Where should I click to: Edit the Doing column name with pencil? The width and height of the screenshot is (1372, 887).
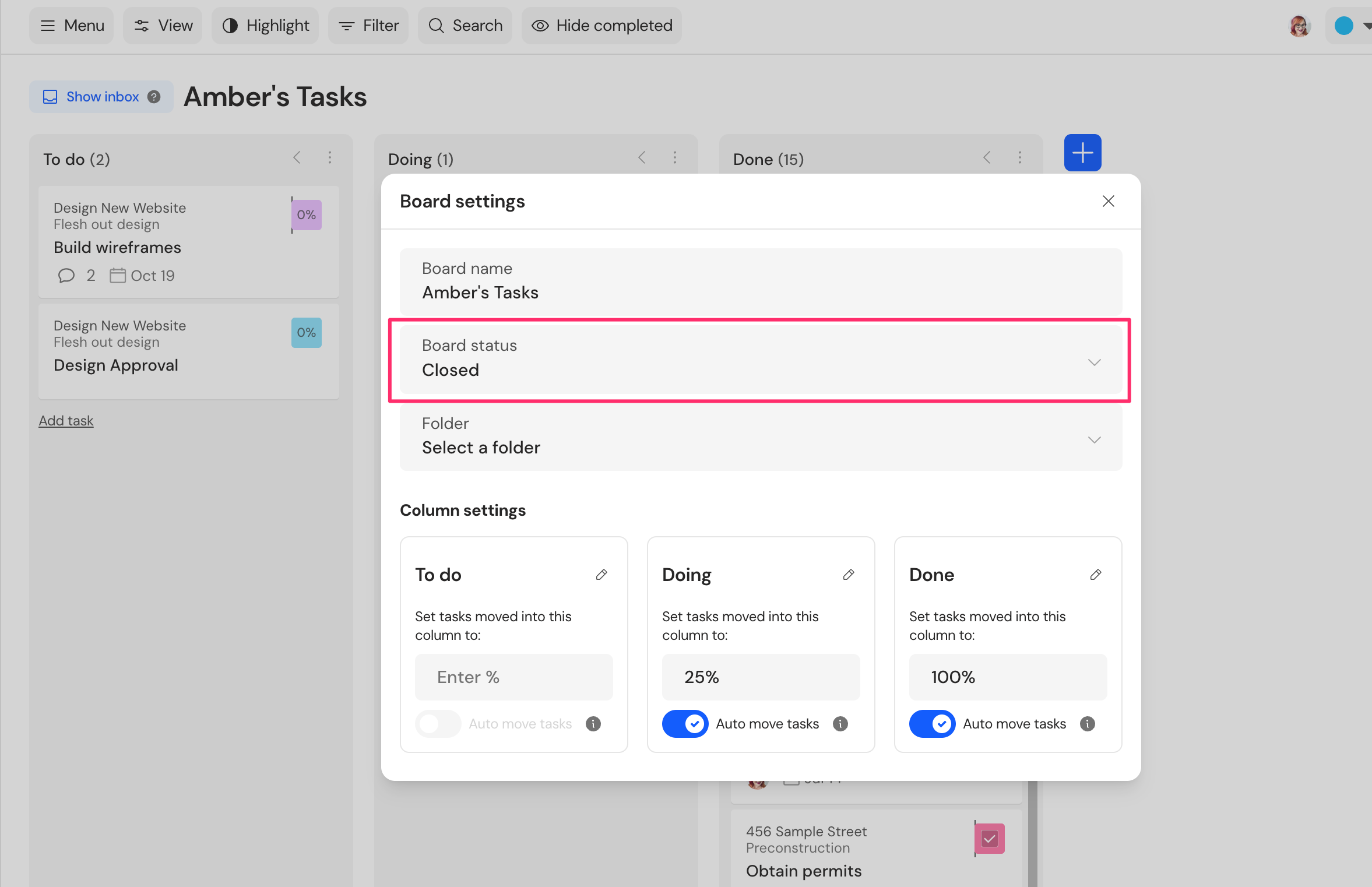click(x=849, y=575)
